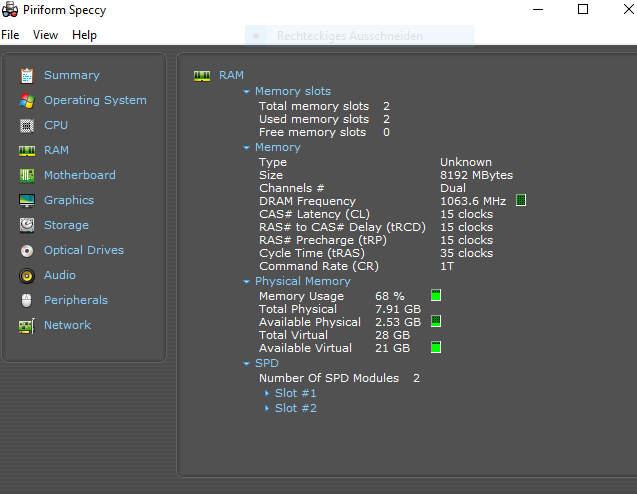Select CAS# Latency (CL) label

(x=314, y=214)
